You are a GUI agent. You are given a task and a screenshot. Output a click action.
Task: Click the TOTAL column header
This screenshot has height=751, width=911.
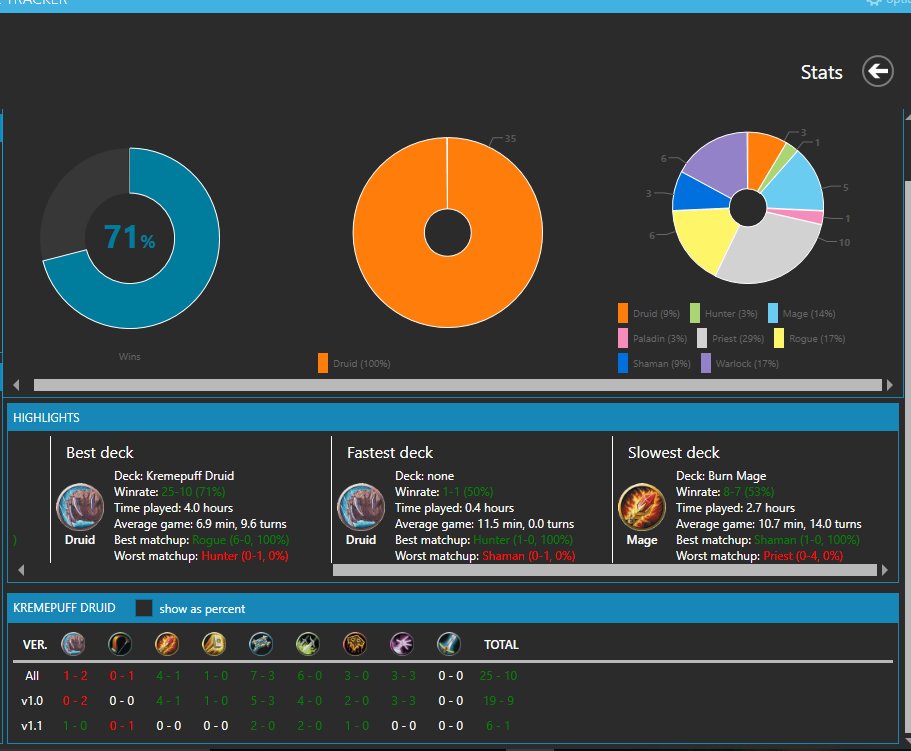pyautogui.click(x=501, y=645)
